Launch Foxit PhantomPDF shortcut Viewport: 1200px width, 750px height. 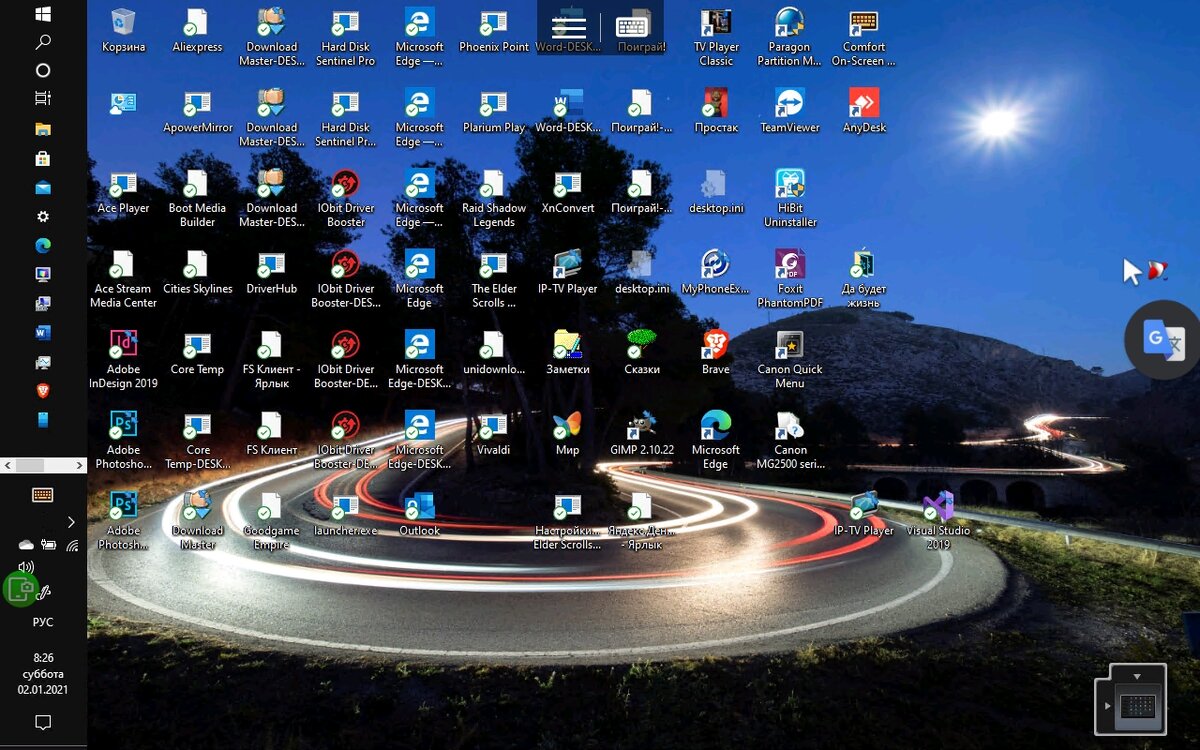click(x=790, y=280)
